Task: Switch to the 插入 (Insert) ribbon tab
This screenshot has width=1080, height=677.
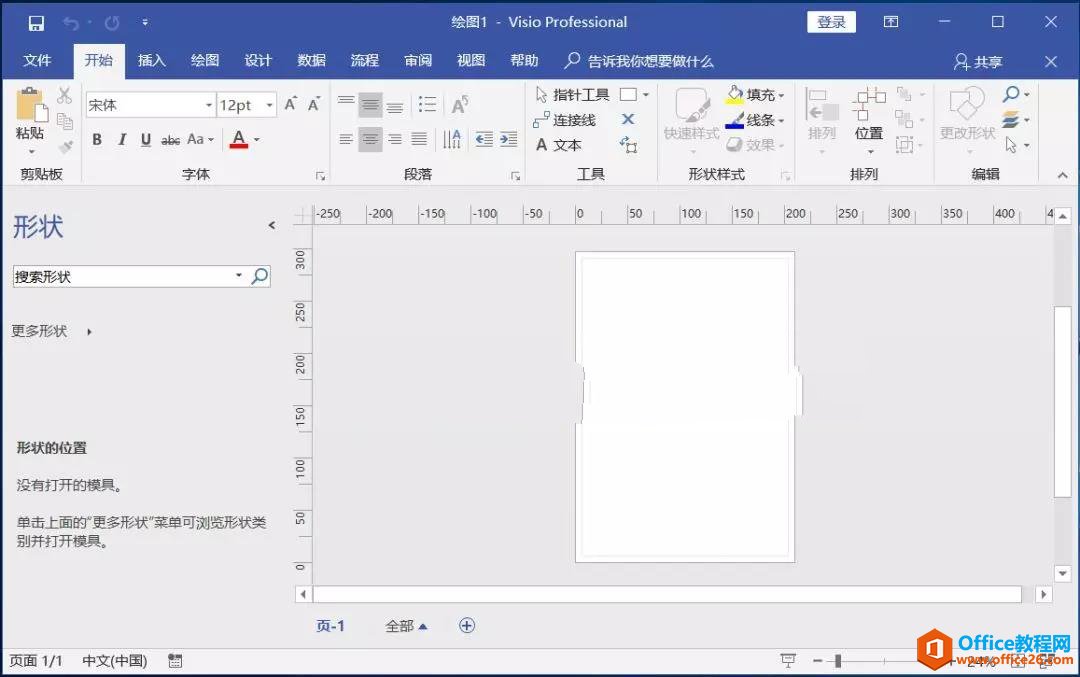Action: click(151, 60)
